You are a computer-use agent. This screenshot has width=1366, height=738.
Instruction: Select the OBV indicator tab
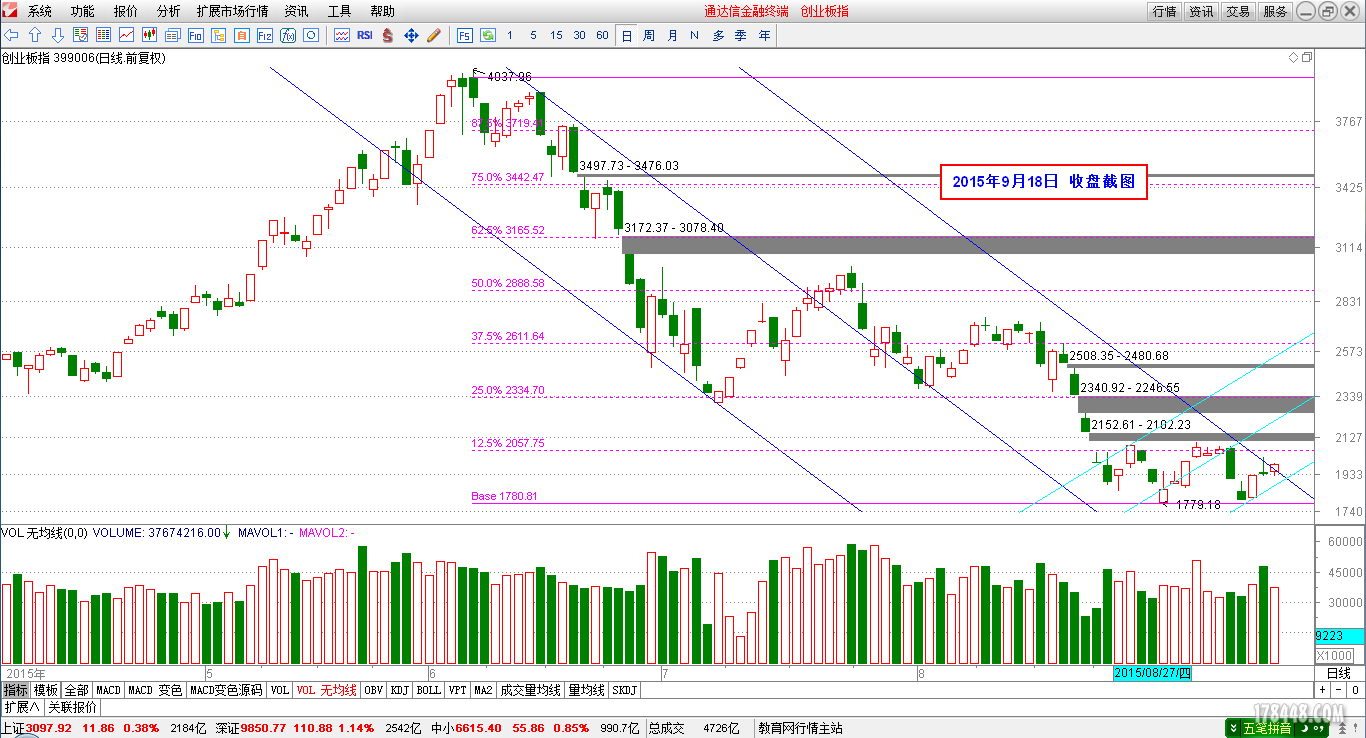pyautogui.click(x=373, y=690)
